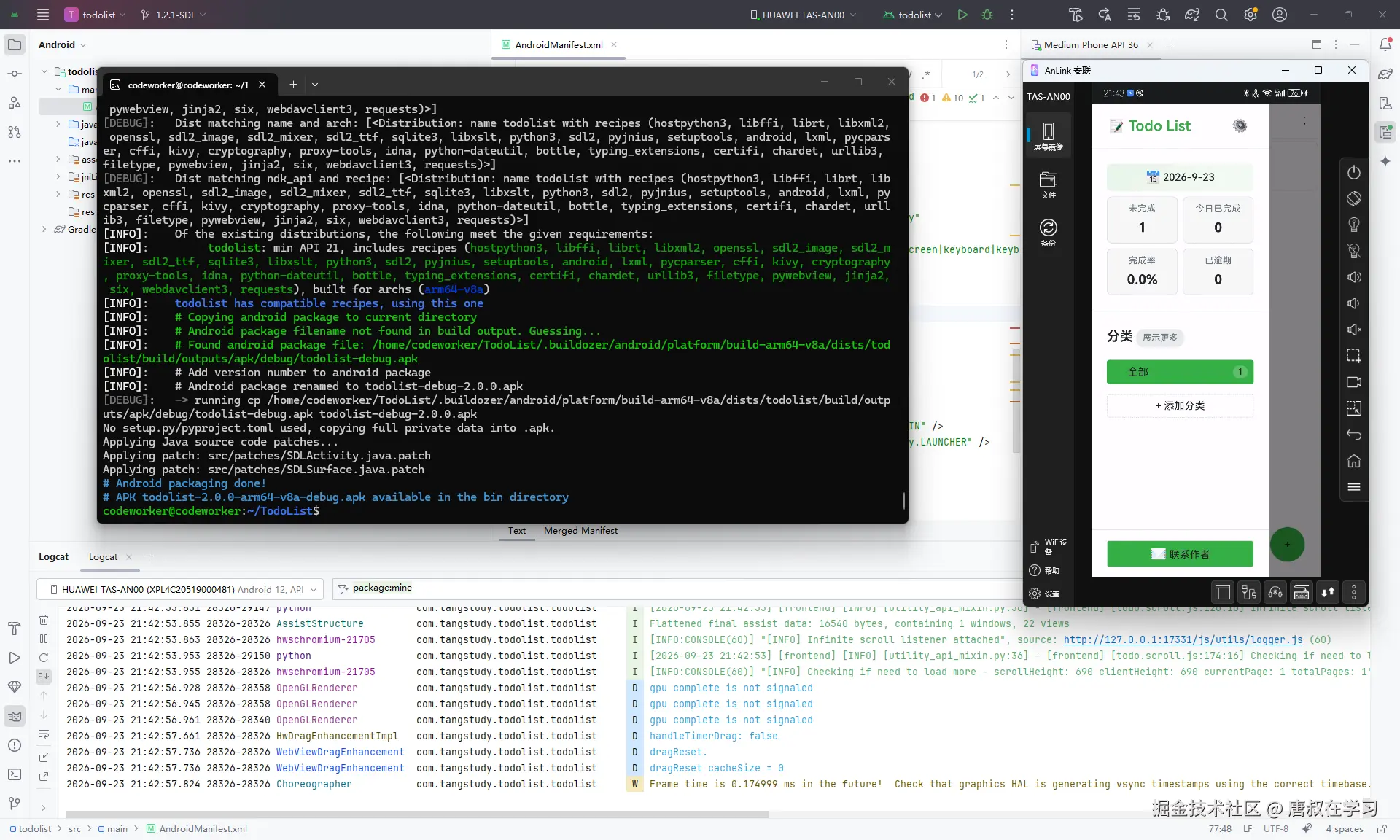This screenshot has height=840, width=1400.
Task: Click 联系作者 contact author button
Action: 1180,554
